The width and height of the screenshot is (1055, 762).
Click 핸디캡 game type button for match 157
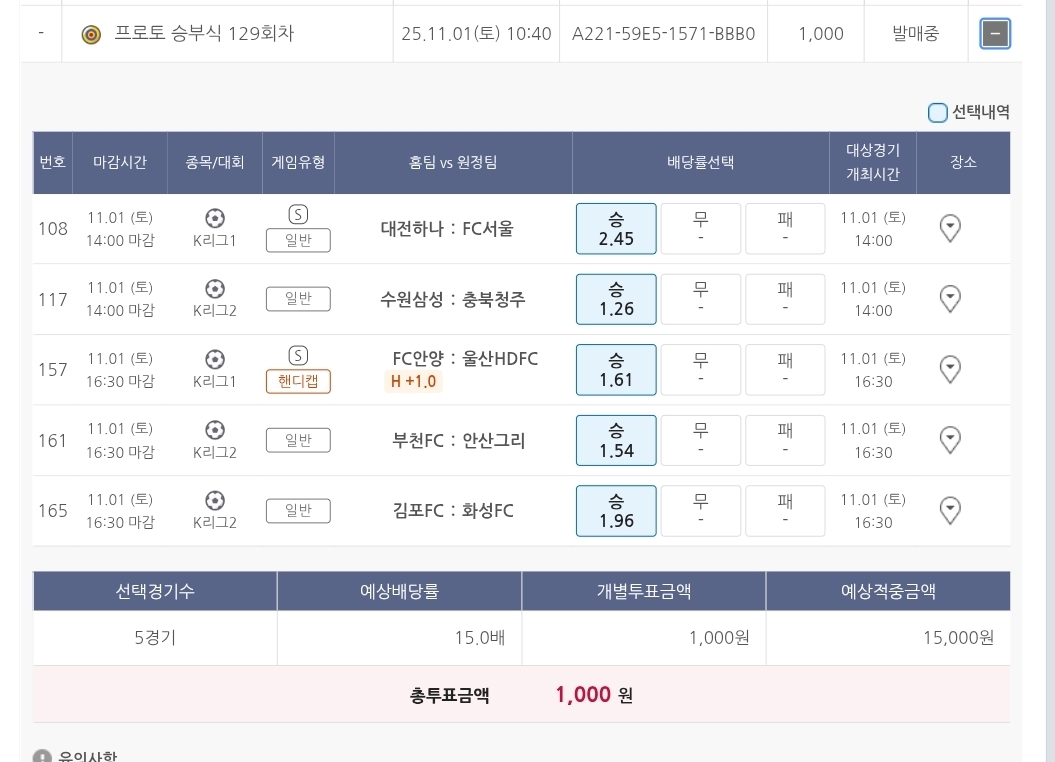298,382
